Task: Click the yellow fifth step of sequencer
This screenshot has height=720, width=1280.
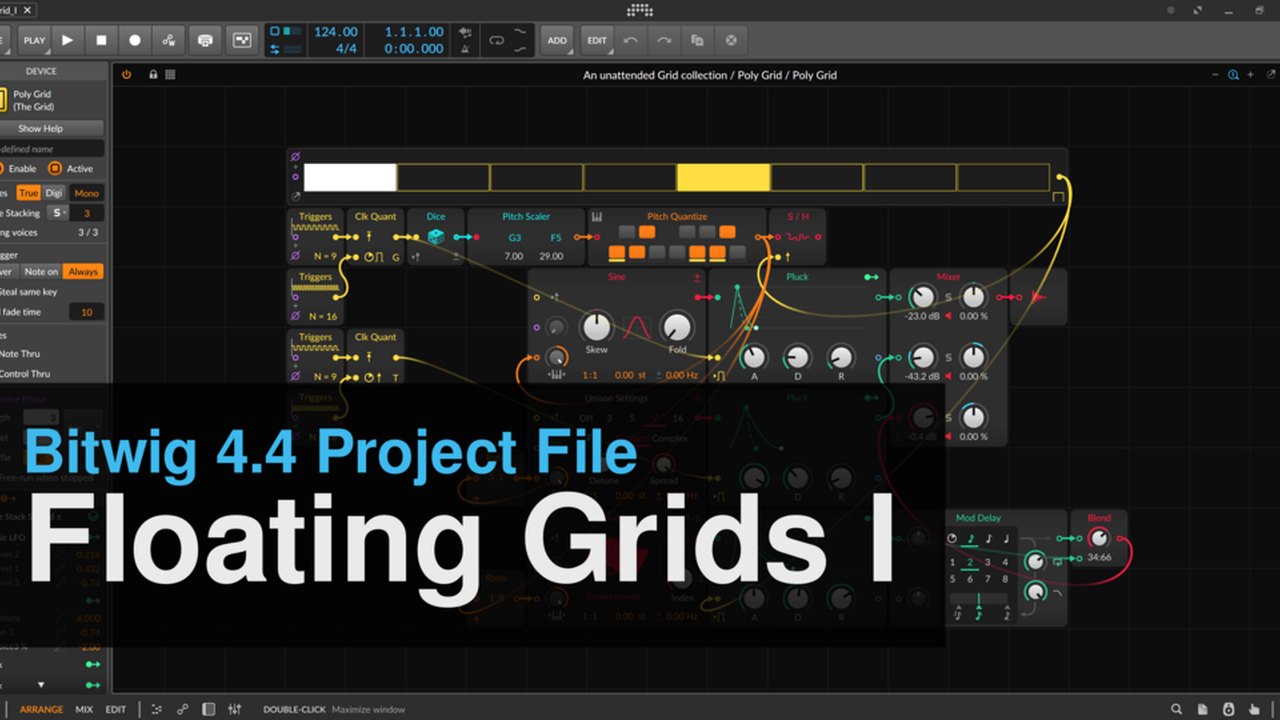Action: (x=723, y=177)
